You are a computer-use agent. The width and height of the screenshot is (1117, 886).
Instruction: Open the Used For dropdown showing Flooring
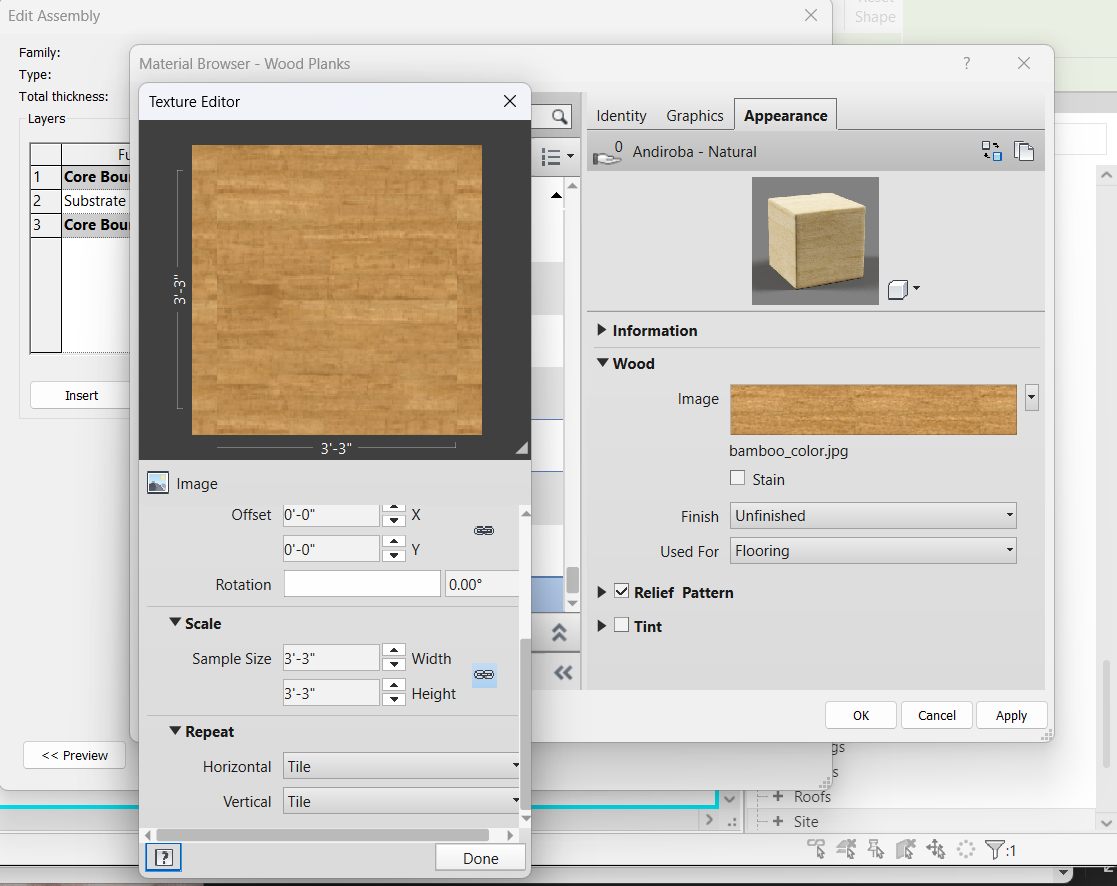(872, 550)
